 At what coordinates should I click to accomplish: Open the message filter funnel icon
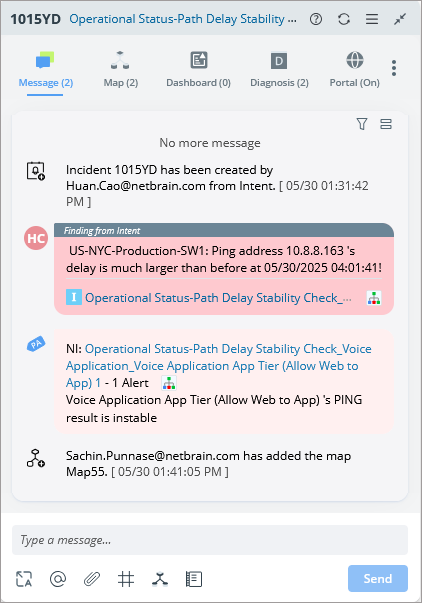[x=362, y=124]
